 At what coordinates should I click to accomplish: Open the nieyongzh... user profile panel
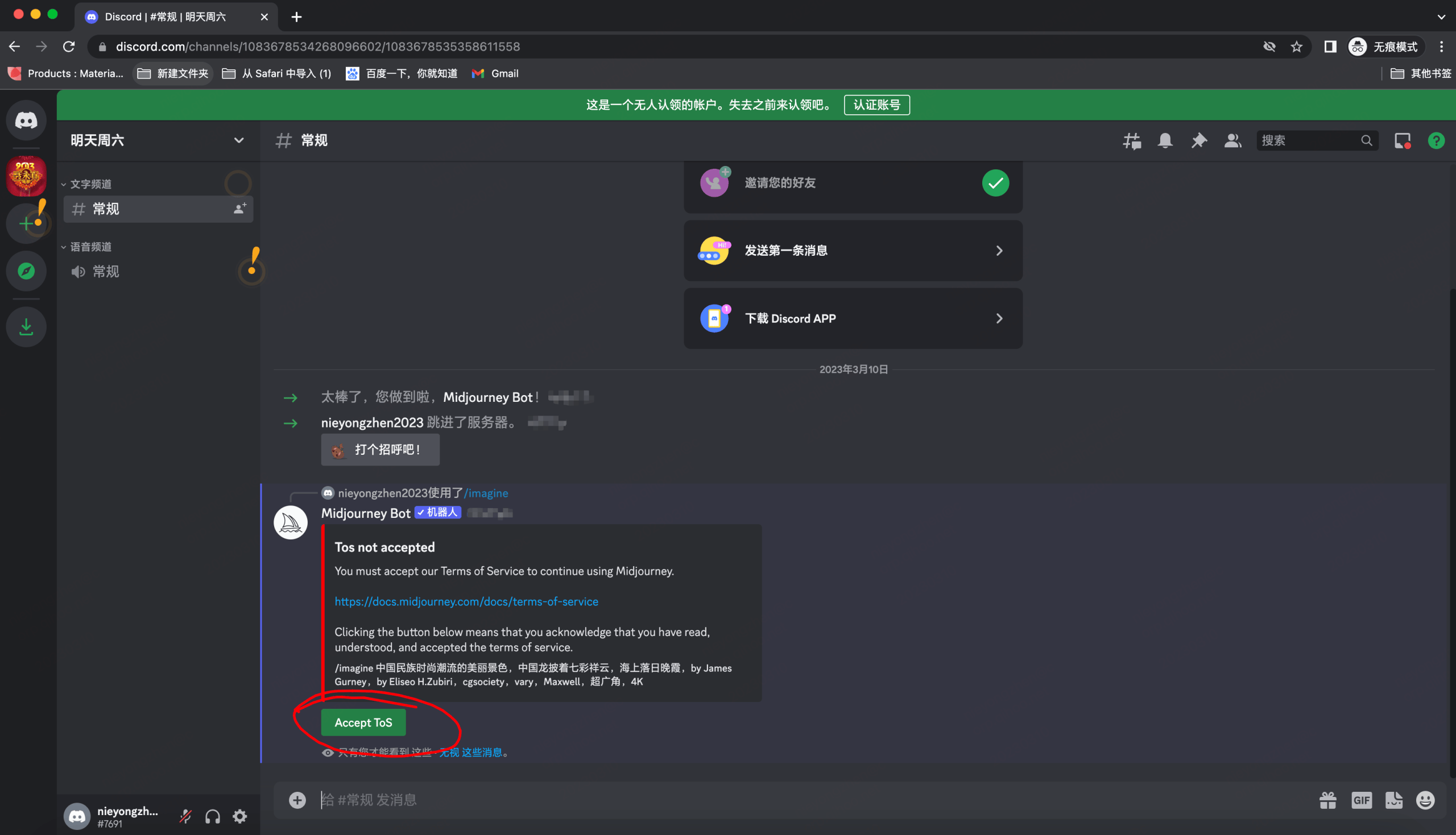point(112,816)
